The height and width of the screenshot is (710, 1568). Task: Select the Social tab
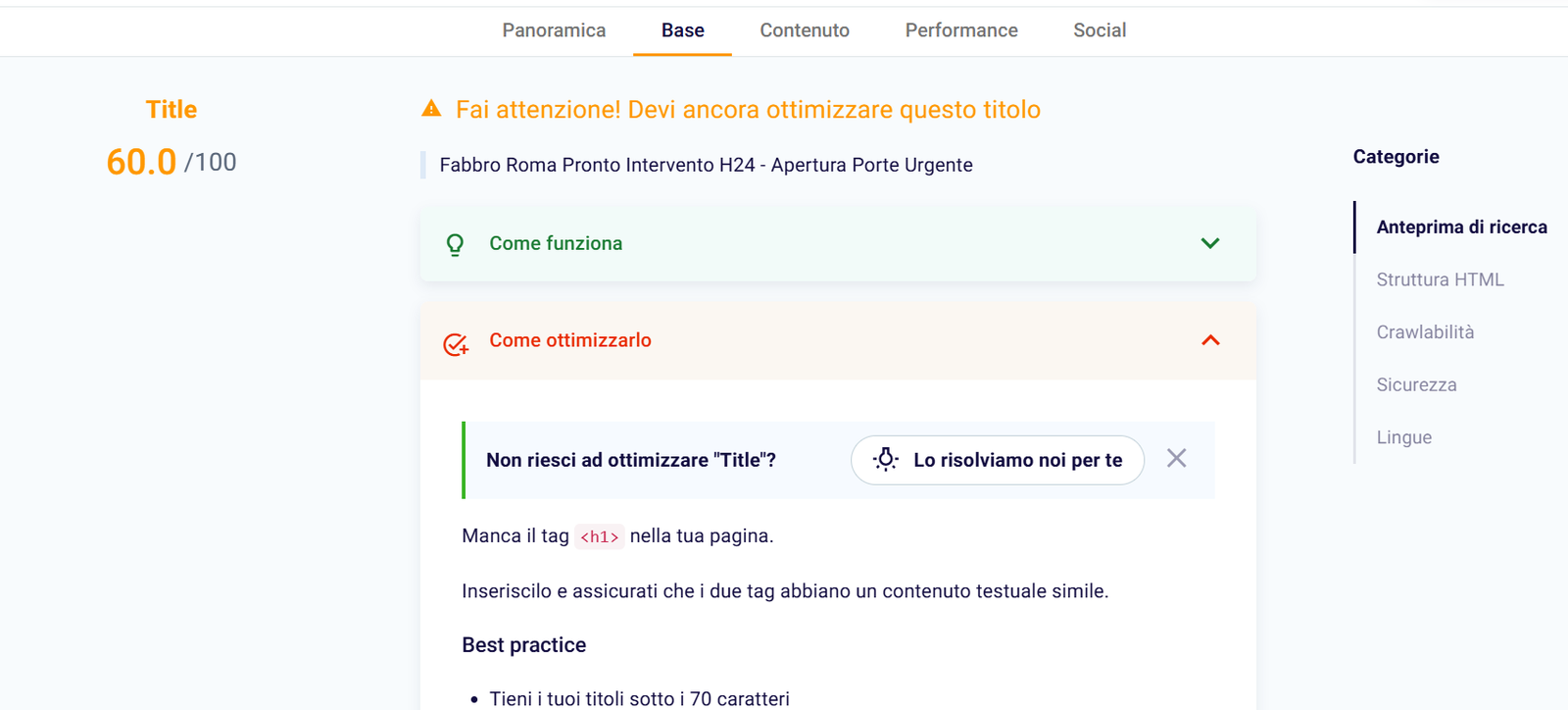click(x=1100, y=30)
